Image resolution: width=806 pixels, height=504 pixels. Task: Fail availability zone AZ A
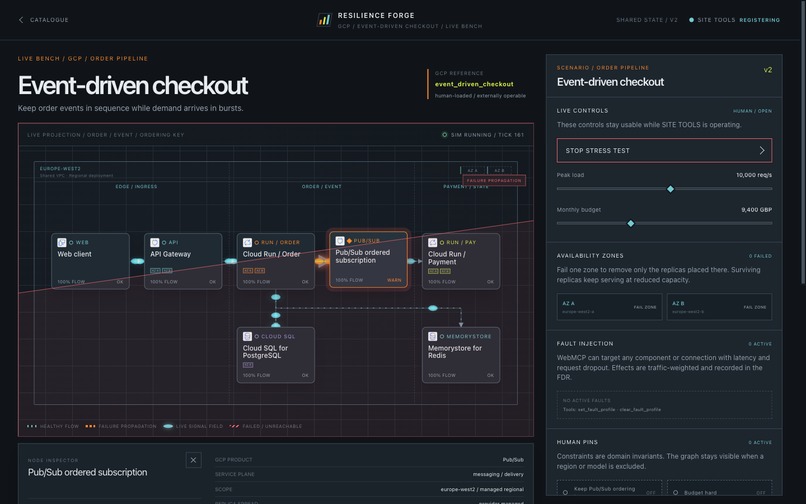click(609, 307)
